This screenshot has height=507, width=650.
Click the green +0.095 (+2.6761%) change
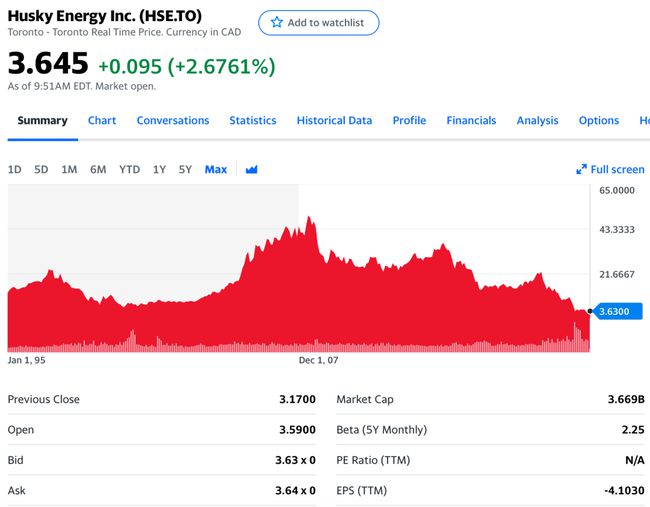tap(187, 66)
